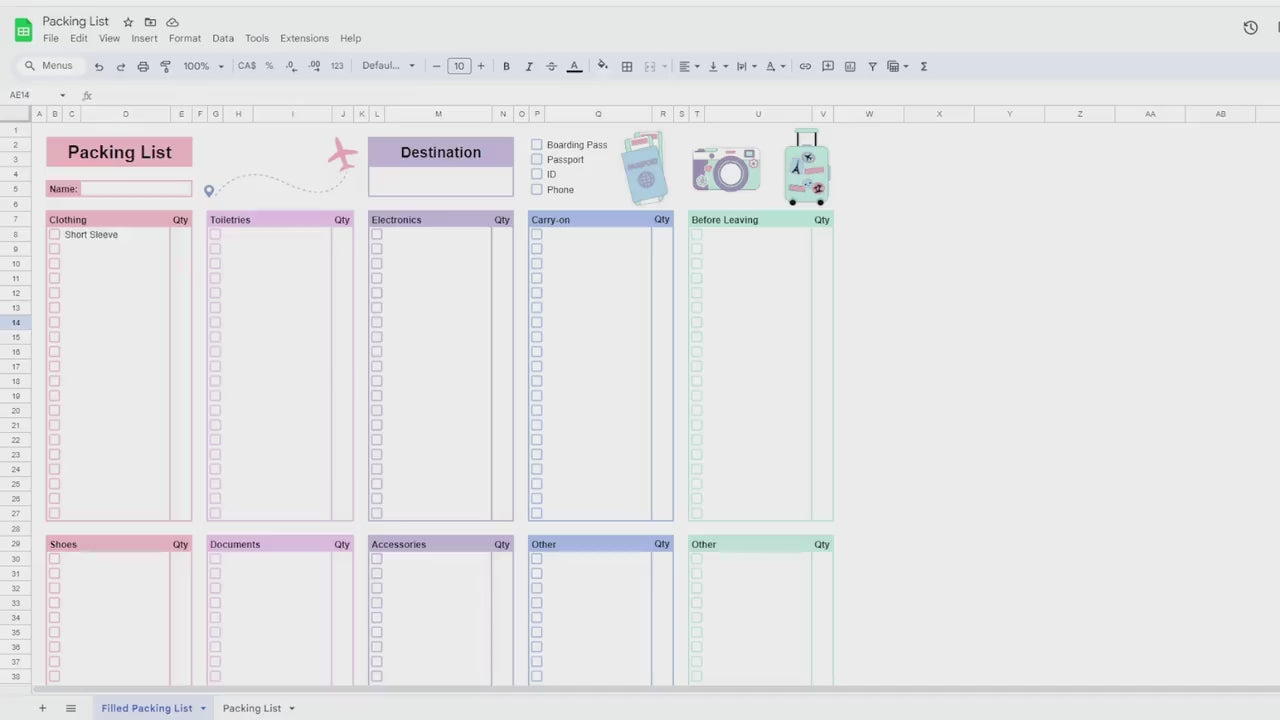1280x720 pixels.
Task: Click the font size field
Action: [x=459, y=66]
